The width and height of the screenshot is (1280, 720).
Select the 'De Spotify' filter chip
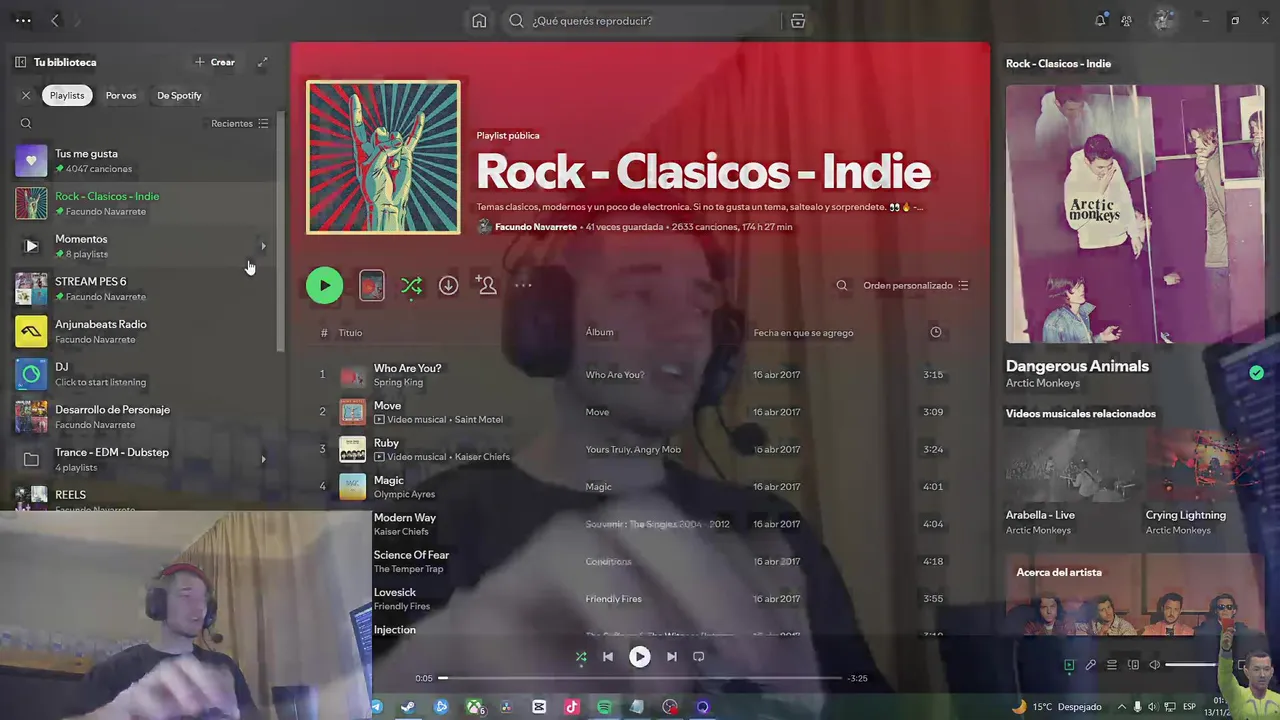179,95
